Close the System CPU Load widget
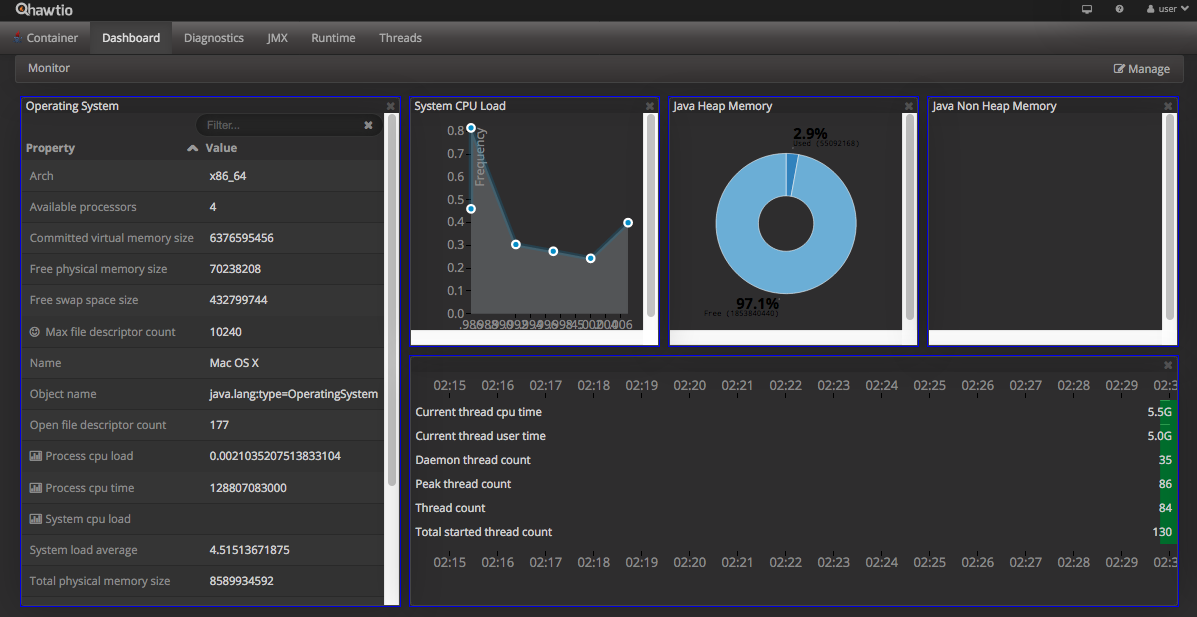Image resolution: width=1197 pixels, height=617 pixels. point(650,106)
